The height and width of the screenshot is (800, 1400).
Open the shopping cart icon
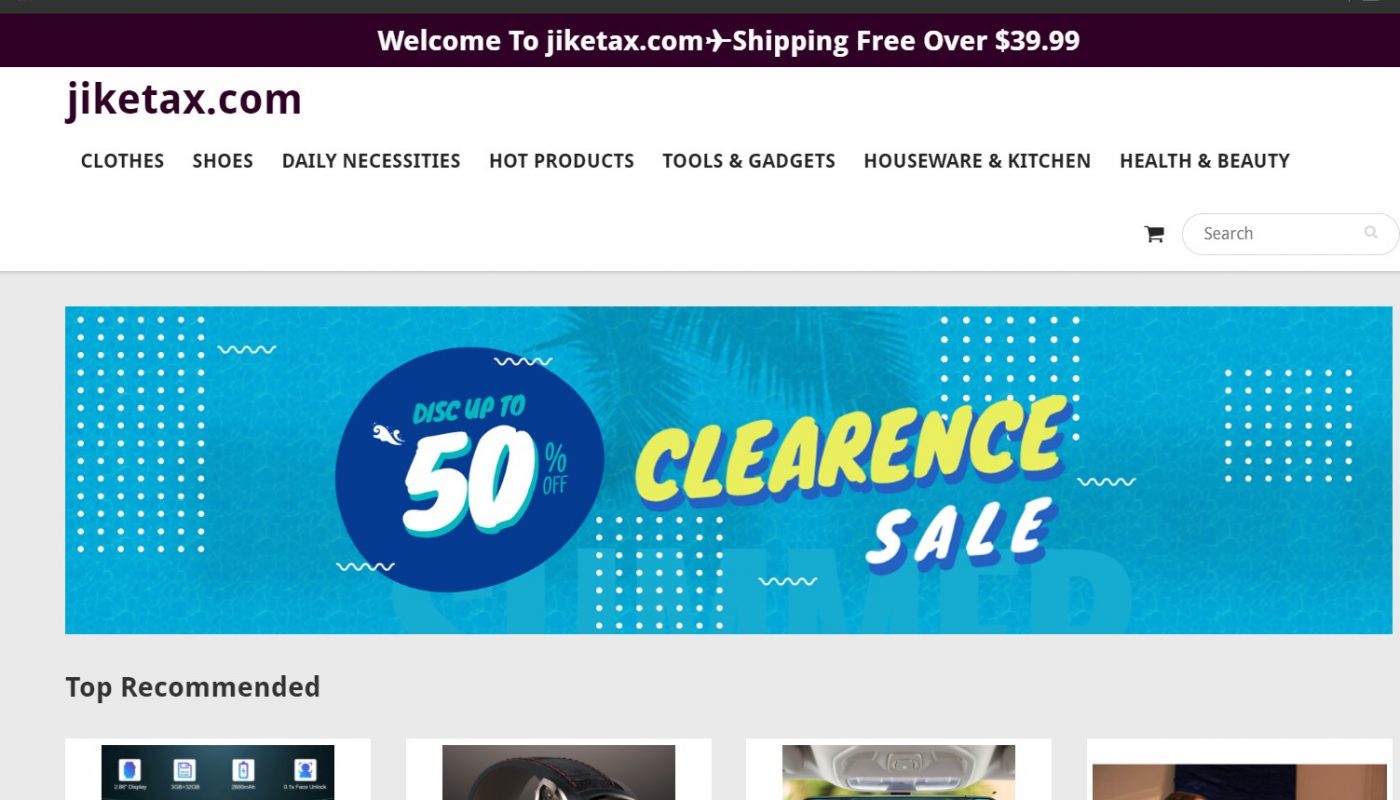pos(1154,234)
